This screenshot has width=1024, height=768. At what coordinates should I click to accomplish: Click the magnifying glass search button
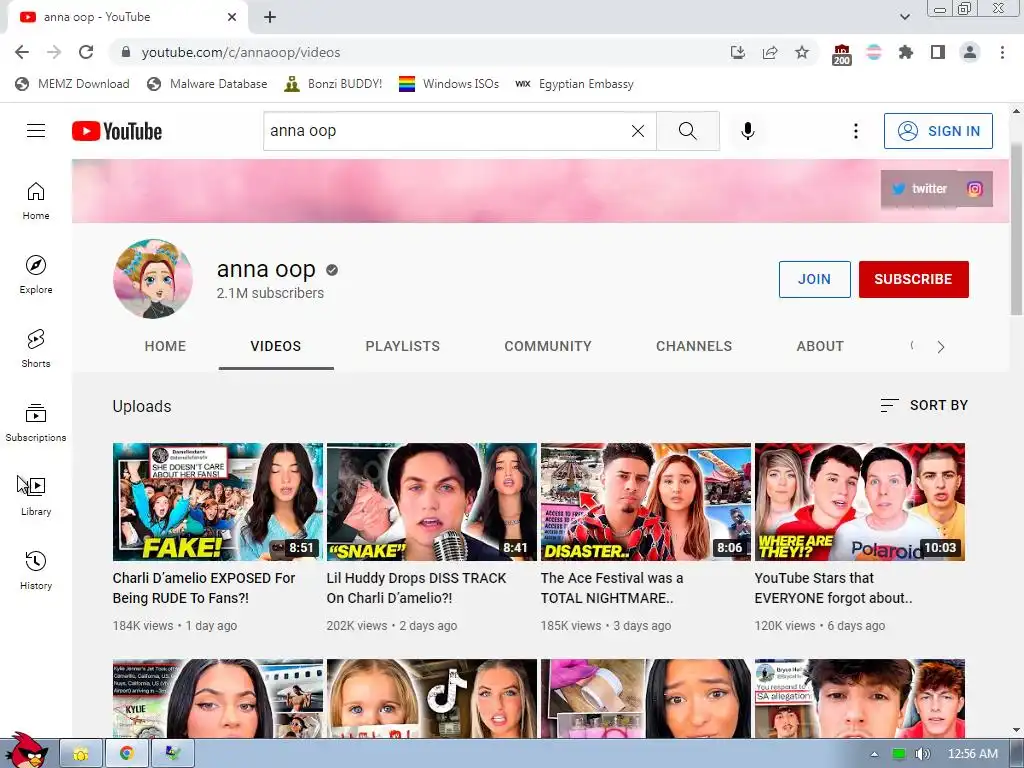coord(688,131)
